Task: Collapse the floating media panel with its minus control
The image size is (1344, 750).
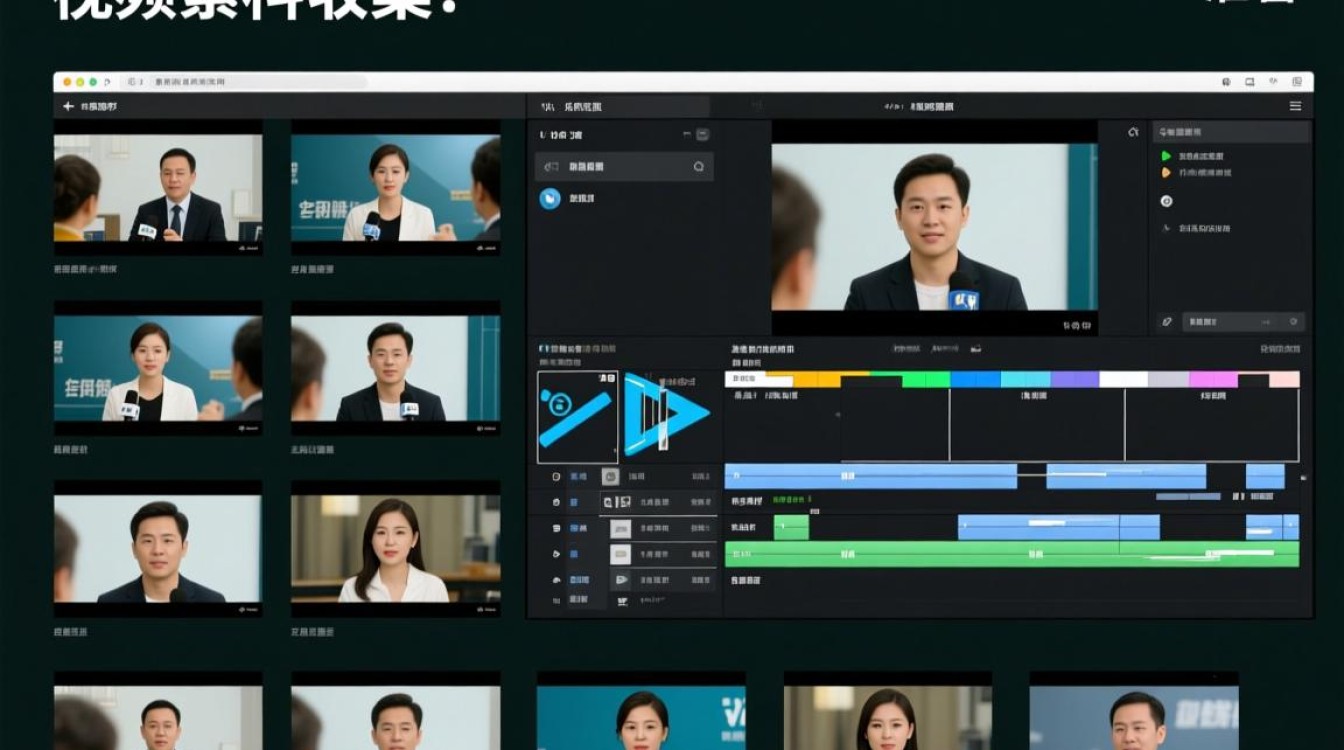Action: tap(688, 133)
